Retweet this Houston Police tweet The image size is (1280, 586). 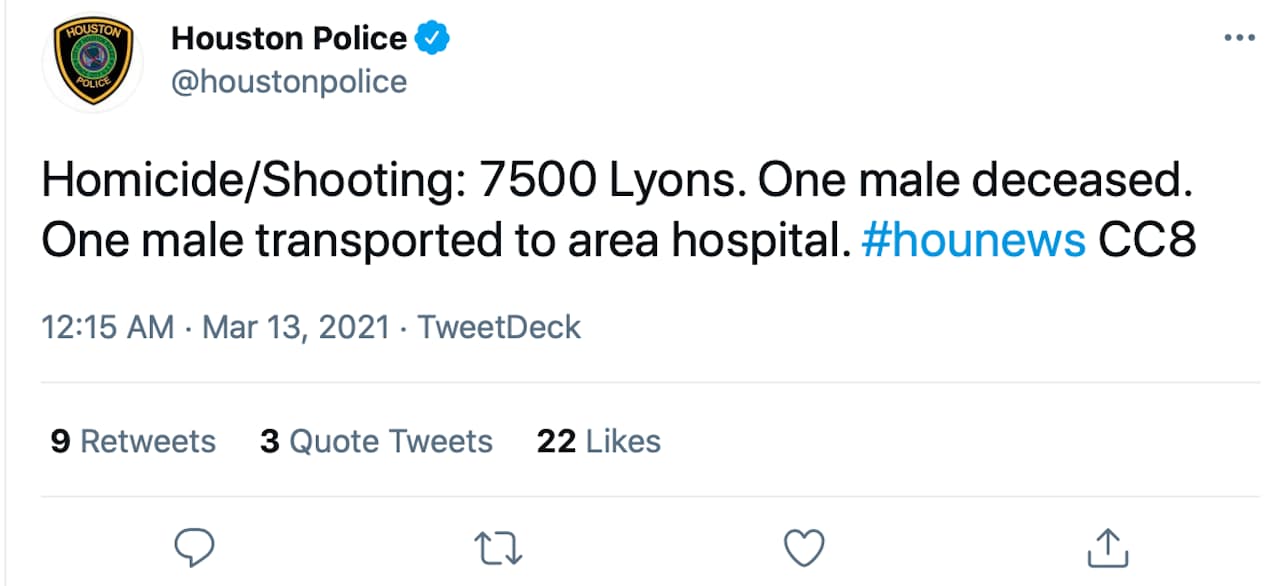[498, 548]
